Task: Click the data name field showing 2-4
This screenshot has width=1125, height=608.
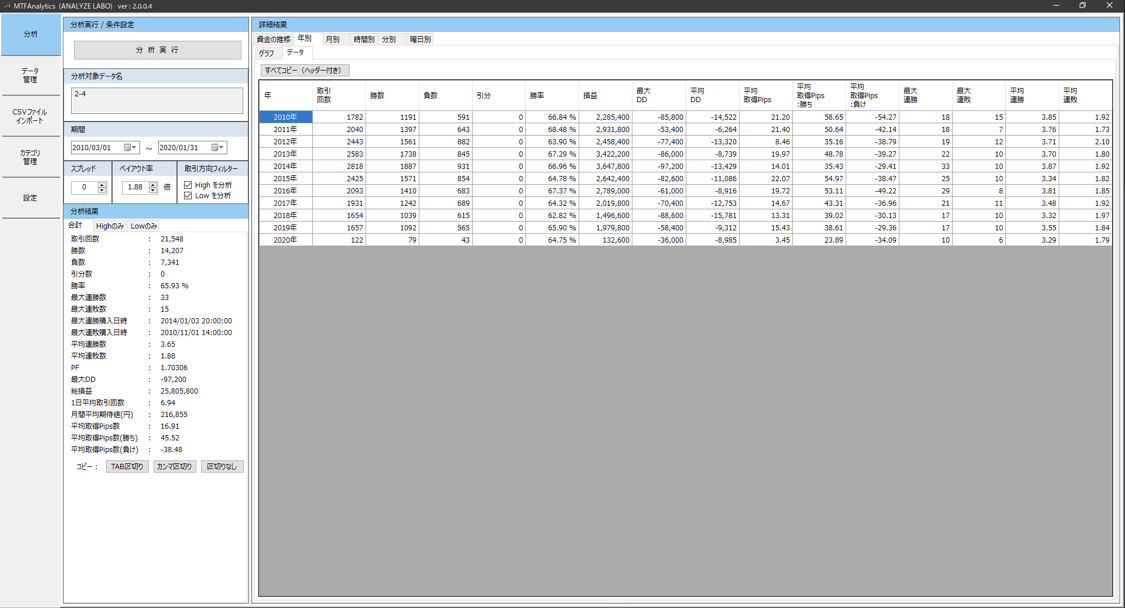Action: tap(157, 100)
